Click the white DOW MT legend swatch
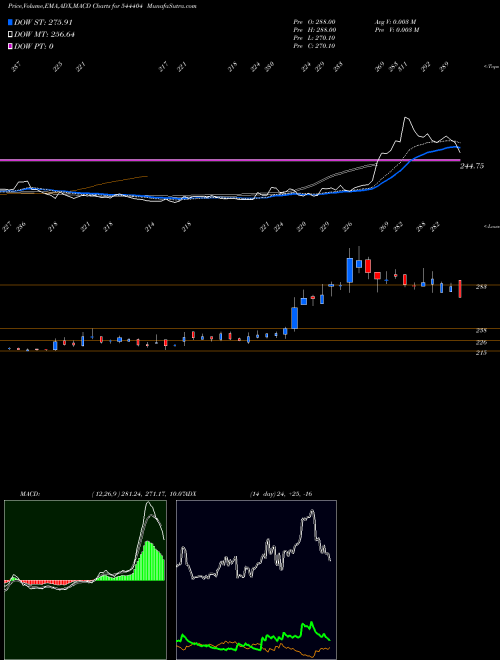Screen dimensions: 500x660 (x=11, y=35)
